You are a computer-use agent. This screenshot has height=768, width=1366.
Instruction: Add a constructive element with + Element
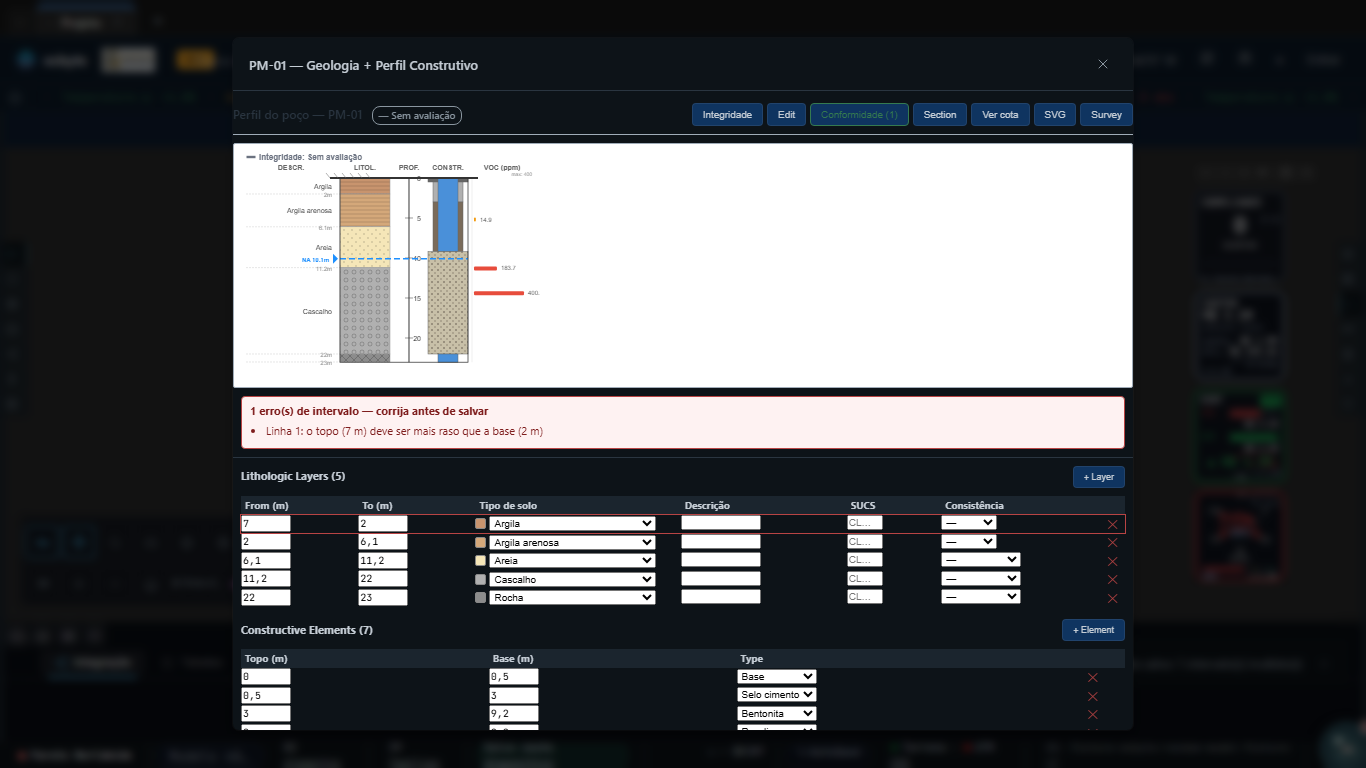click(x=1093, y=630)
